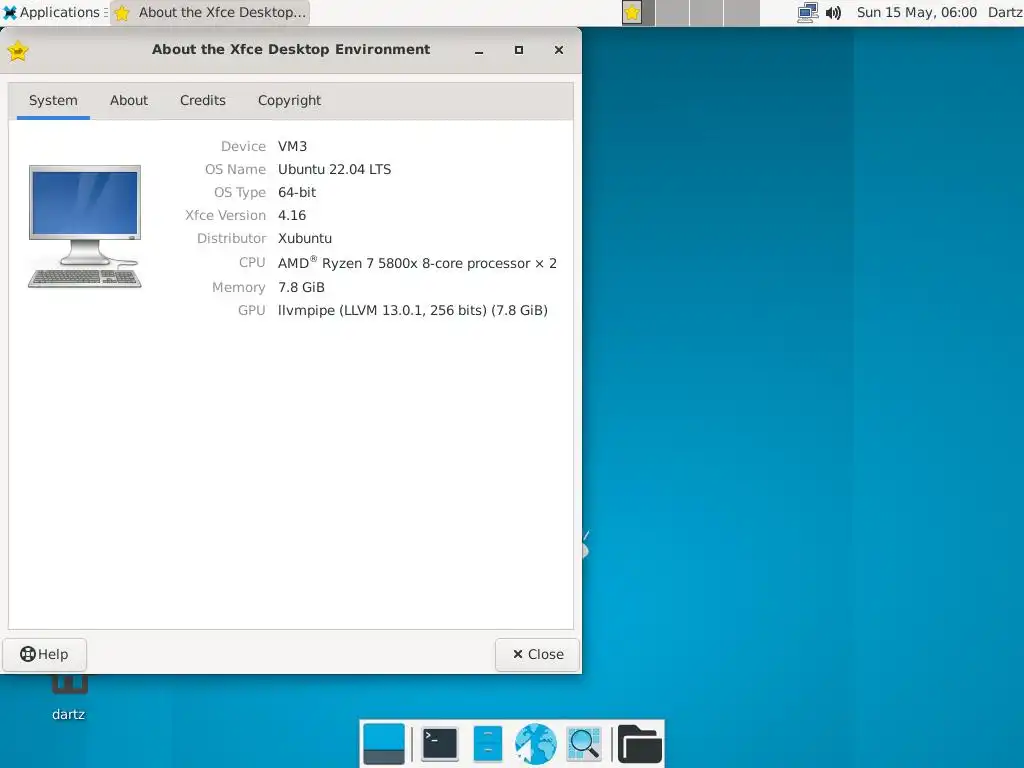This screenshot has width=1024, height=768.
Task: Click the Help button
Action: coord(44,654)
